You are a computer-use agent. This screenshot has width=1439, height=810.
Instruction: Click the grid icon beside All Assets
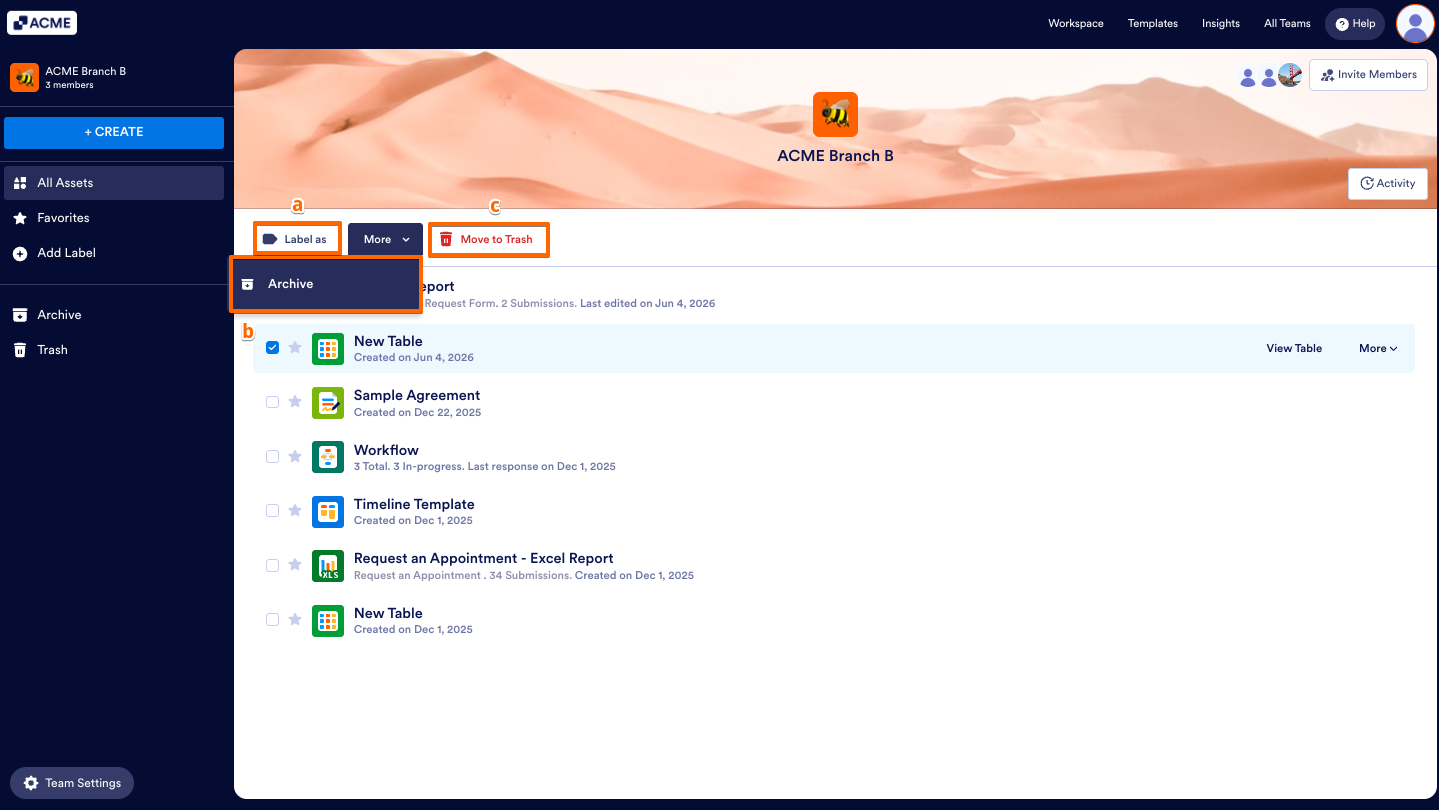click(x=20, y=183)
